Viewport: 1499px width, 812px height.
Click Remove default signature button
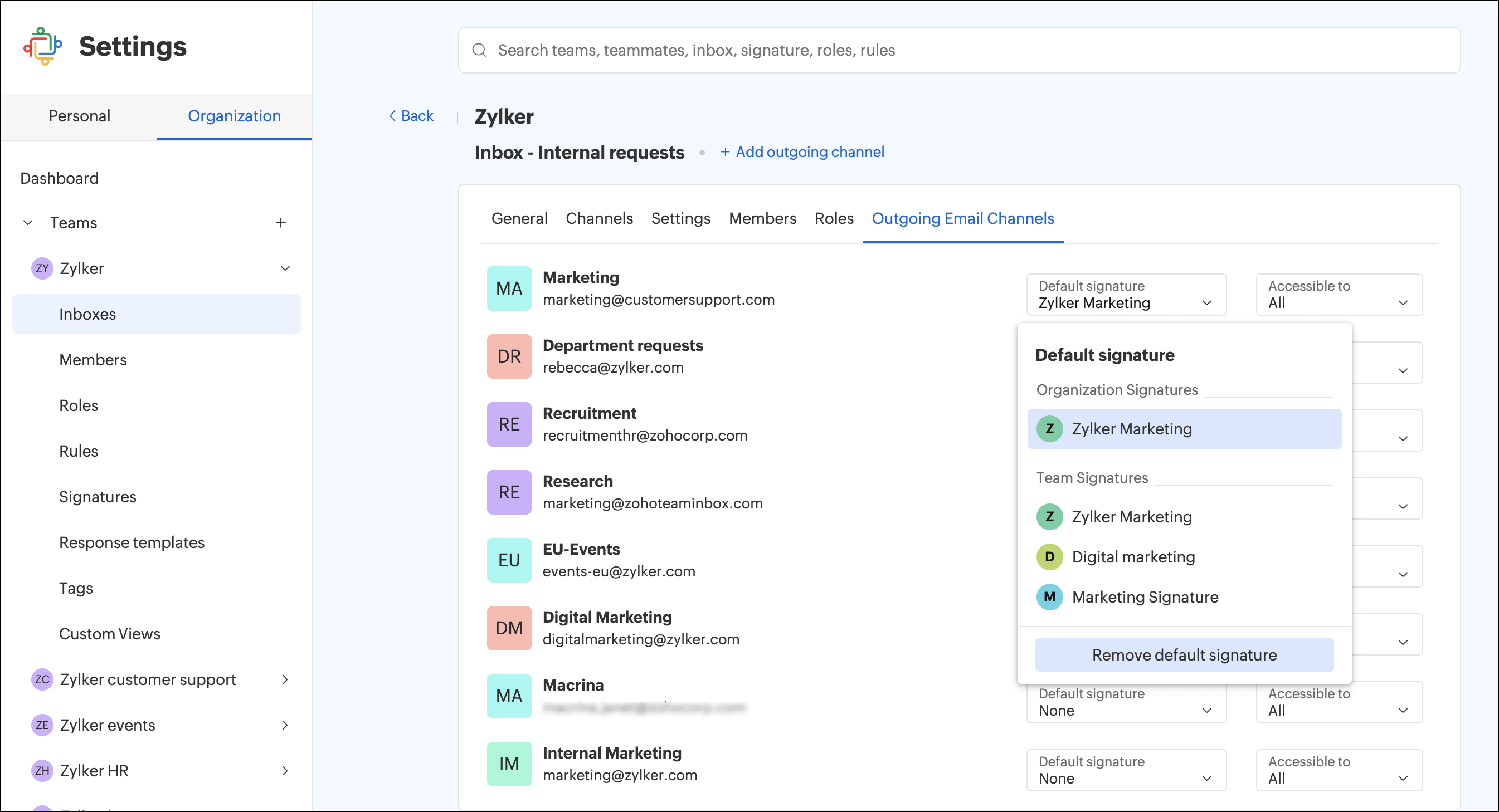pyautogui.click(x=1184, y=655)
